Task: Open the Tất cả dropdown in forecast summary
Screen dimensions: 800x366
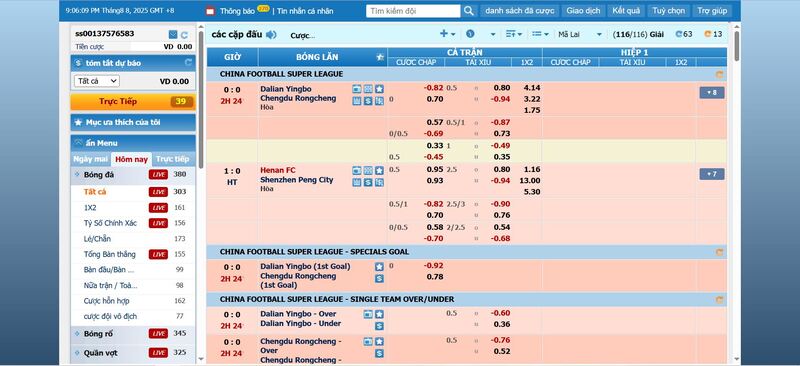Action: pos(97,81)
